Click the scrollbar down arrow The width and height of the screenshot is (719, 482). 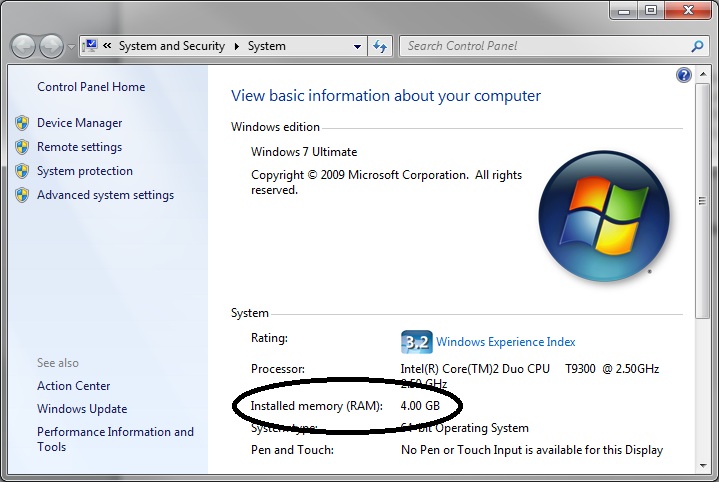tap(703, 466)
